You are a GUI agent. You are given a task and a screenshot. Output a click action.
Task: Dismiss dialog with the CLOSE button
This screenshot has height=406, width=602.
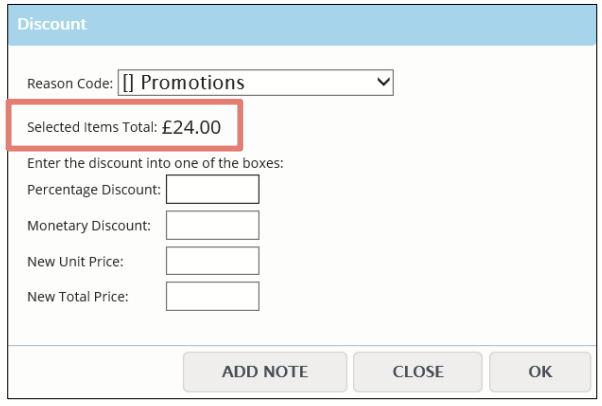point(418,372)
